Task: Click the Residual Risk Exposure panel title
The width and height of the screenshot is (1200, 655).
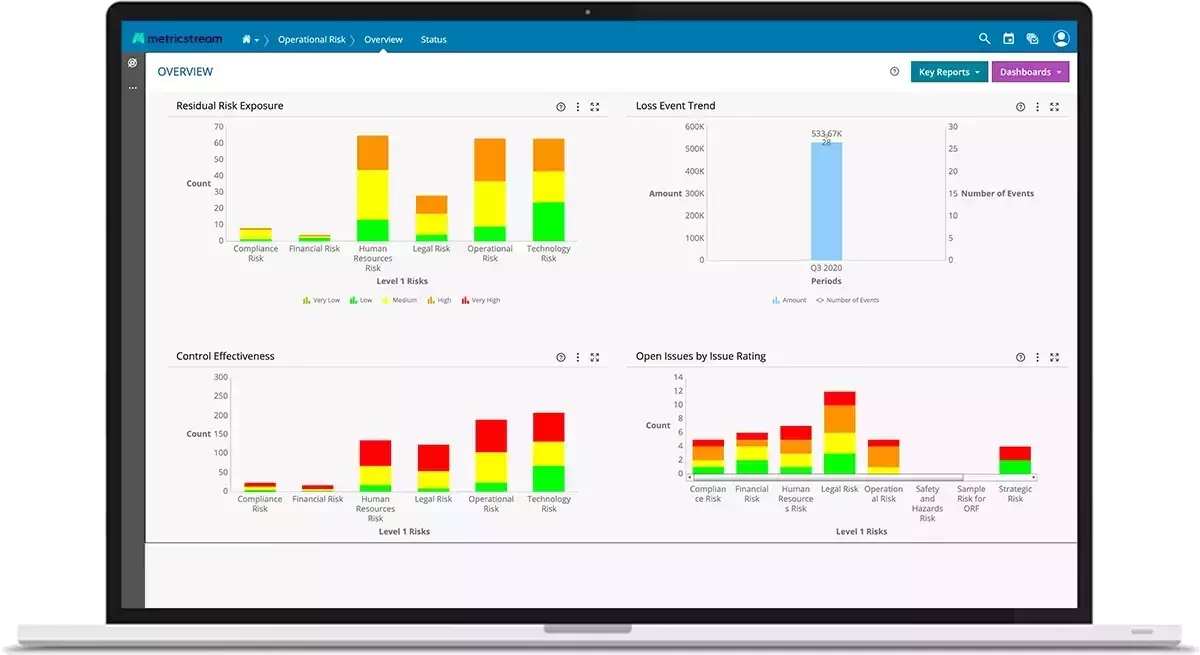Action: click(230, 106)
